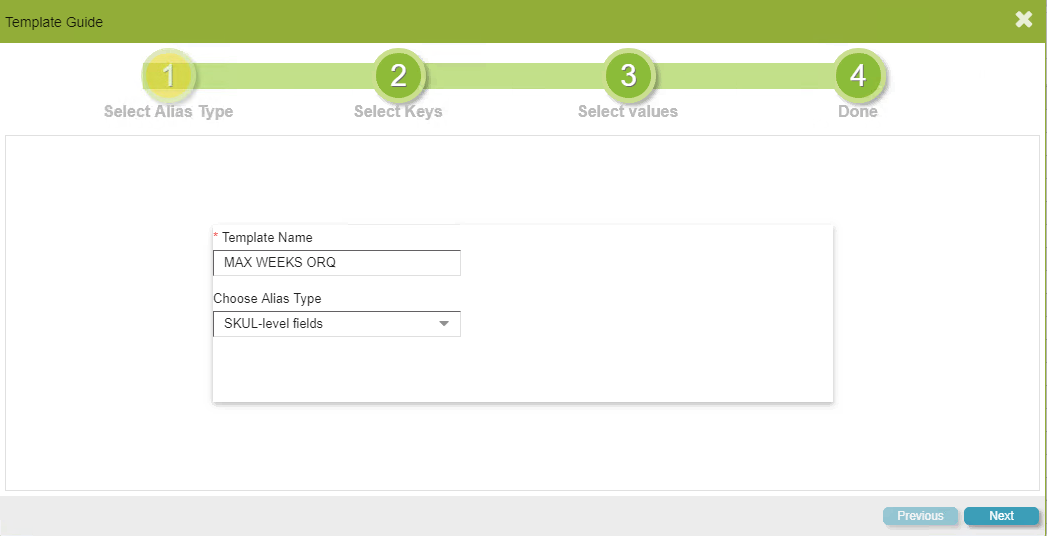1047x536 pixels.
Task: Click the 'Select Alias Type' step label
Action: point(168,112)
